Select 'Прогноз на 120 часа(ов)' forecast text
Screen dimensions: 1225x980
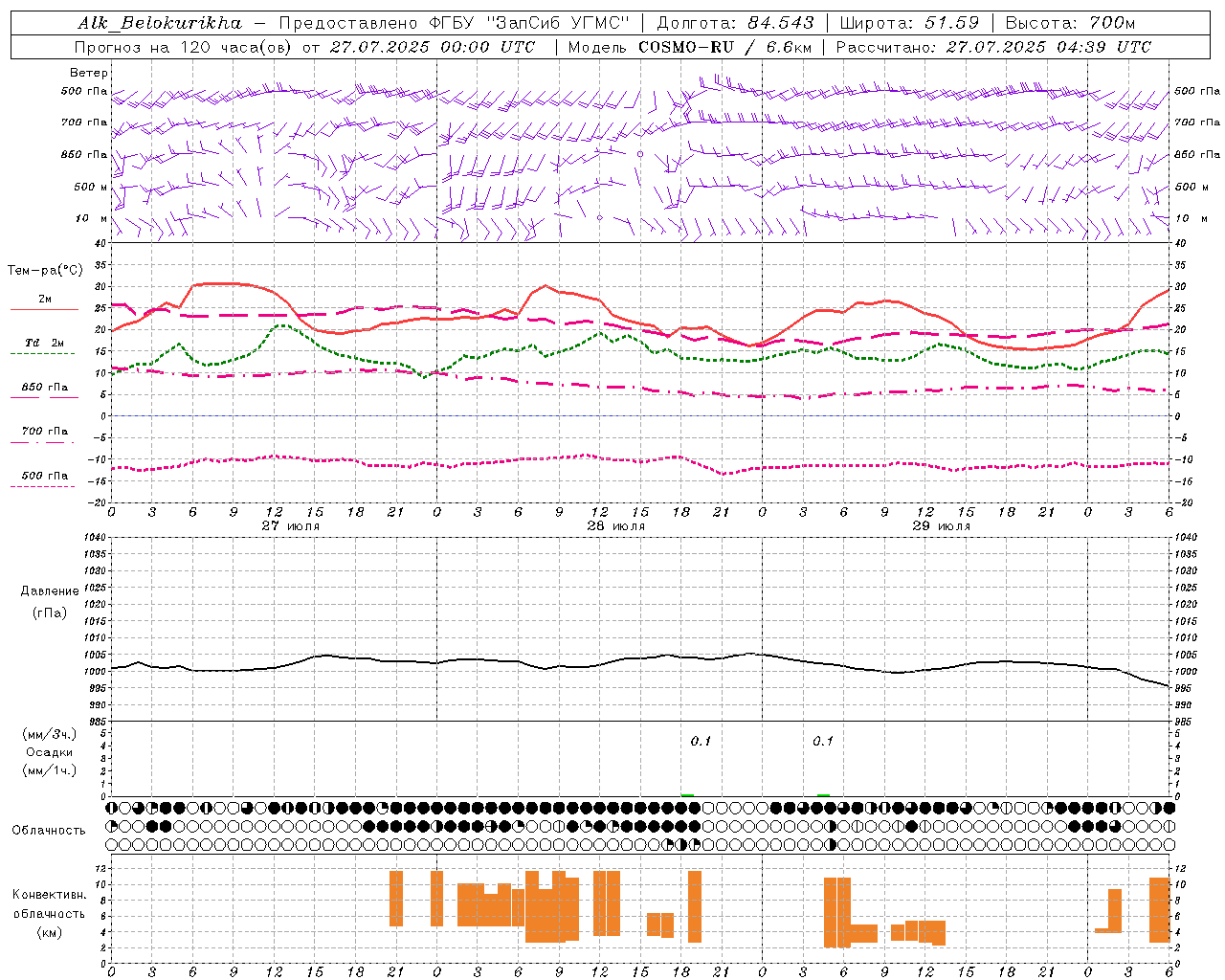pyautogui.click(x=183, y=47)
